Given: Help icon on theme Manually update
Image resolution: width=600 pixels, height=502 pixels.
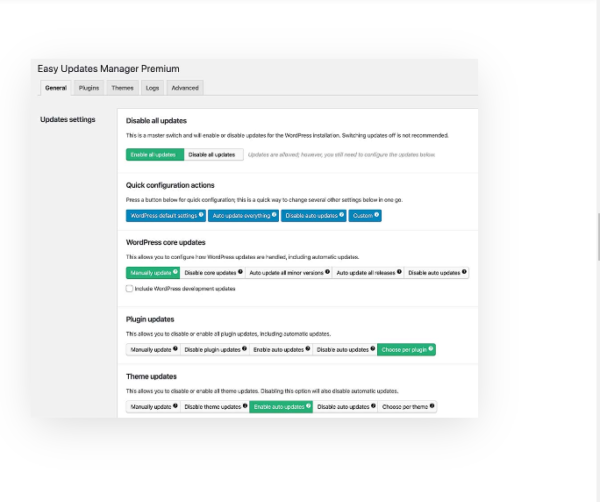Looking at the screenshot, I should pyautogui.click(x=175, y=406).
